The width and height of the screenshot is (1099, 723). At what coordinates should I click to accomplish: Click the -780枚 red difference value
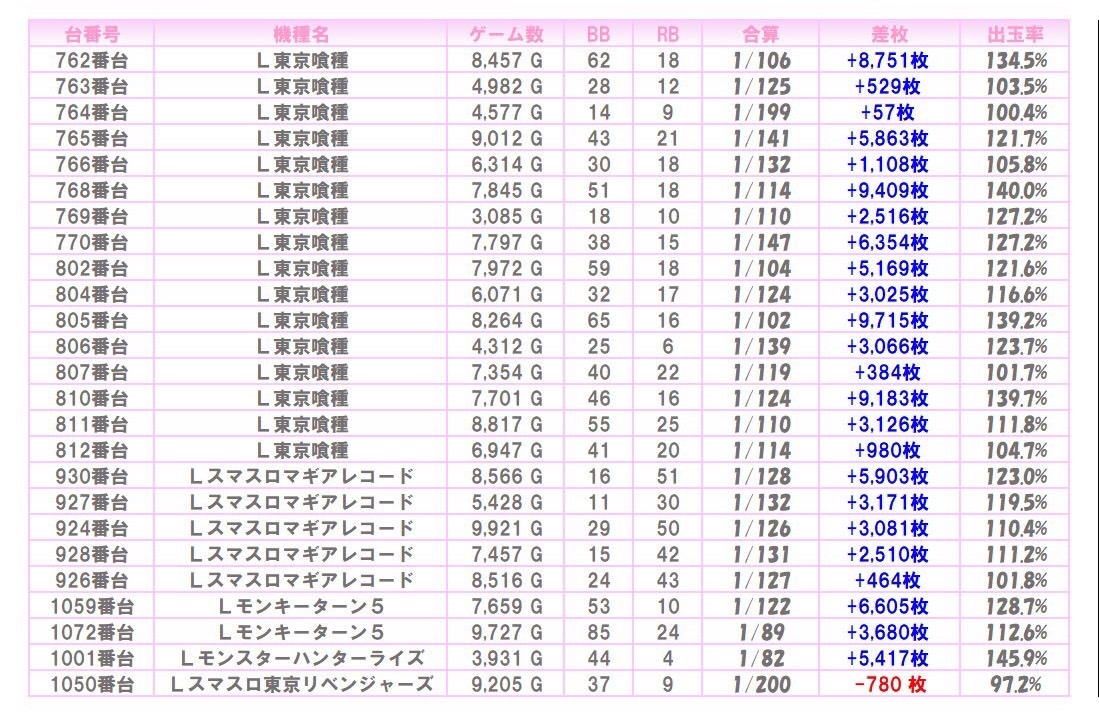click(888, 685)
